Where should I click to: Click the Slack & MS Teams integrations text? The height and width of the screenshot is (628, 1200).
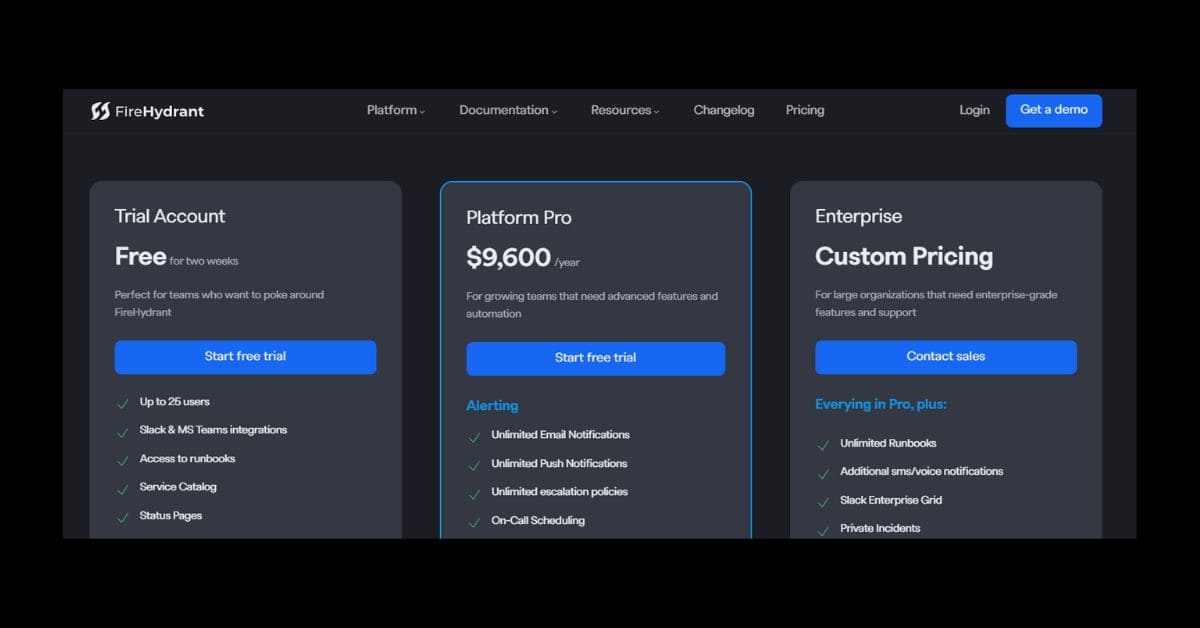(213, 430)
